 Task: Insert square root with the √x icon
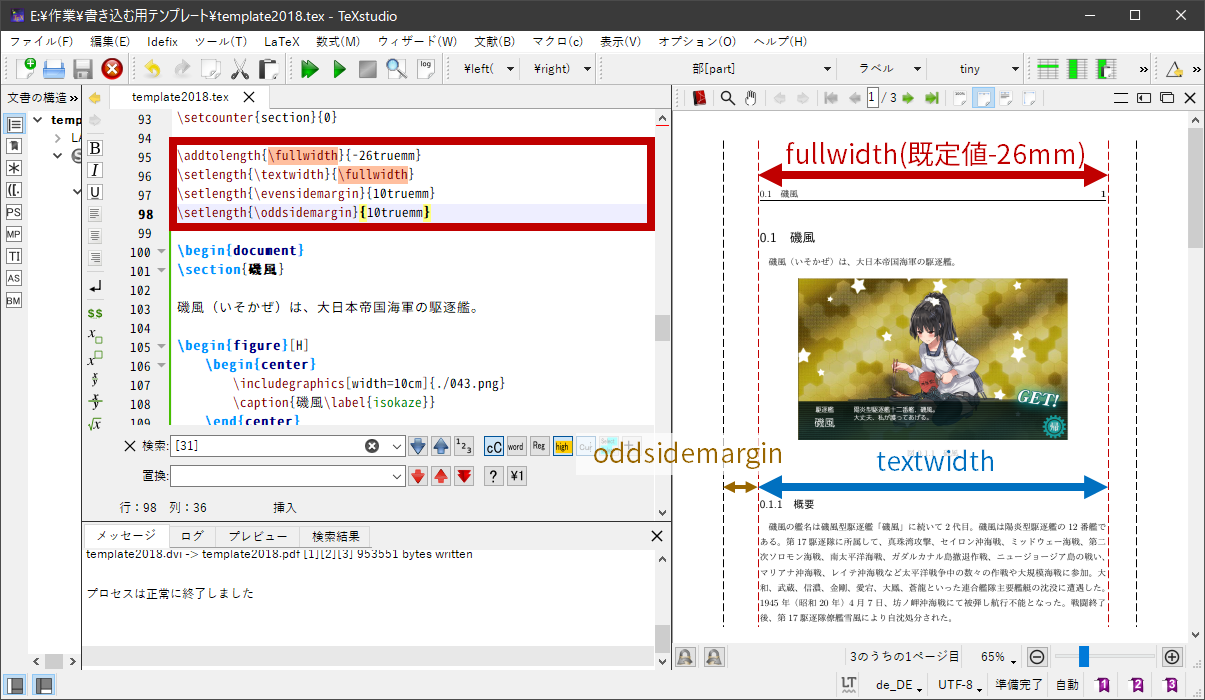(96, 424)
